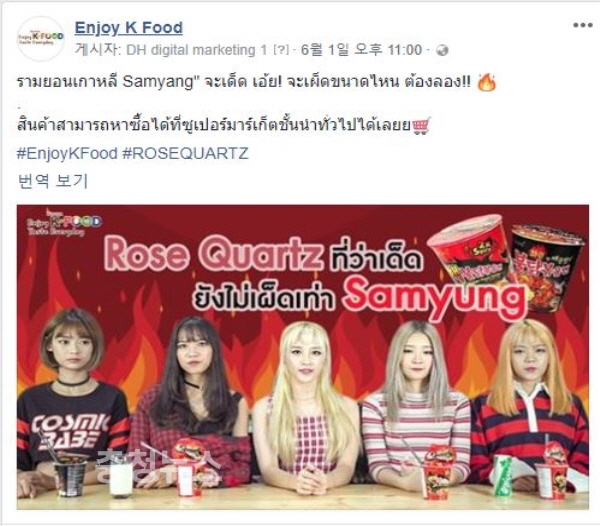Click the Enjoy K Food profile picture
Image resolution: width=600 pixels, height=526 pixels.
point(41,39)
